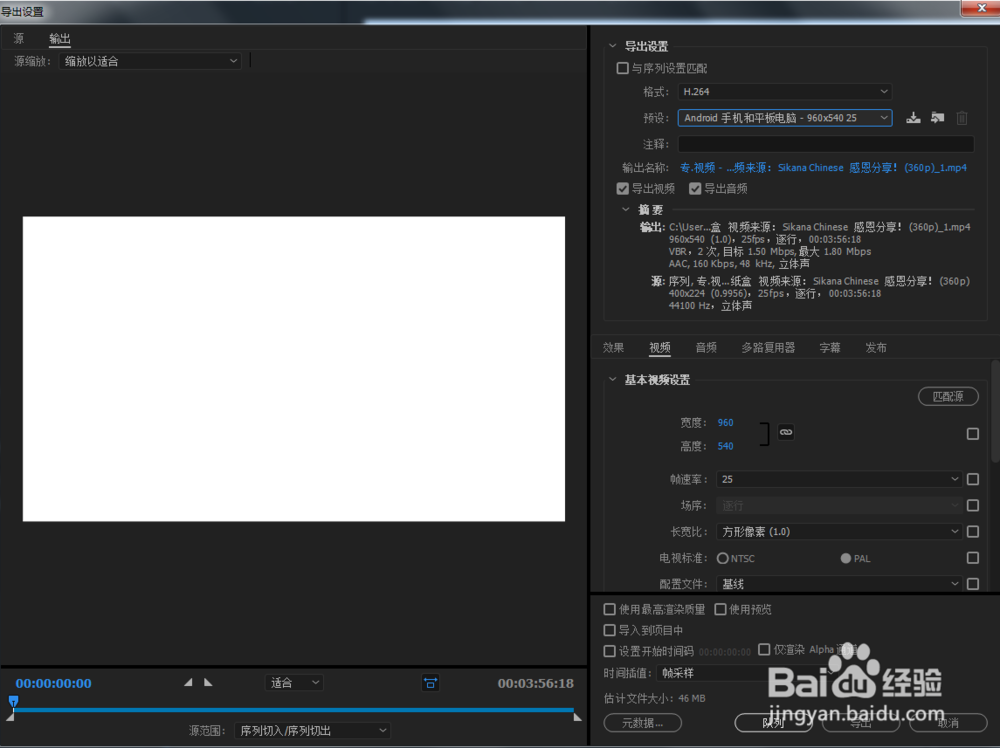Viewport: 1000px width, 748px height.
Task: Enable 与序列设置匹配 checkbox
Action: click(x=622, y=68)
